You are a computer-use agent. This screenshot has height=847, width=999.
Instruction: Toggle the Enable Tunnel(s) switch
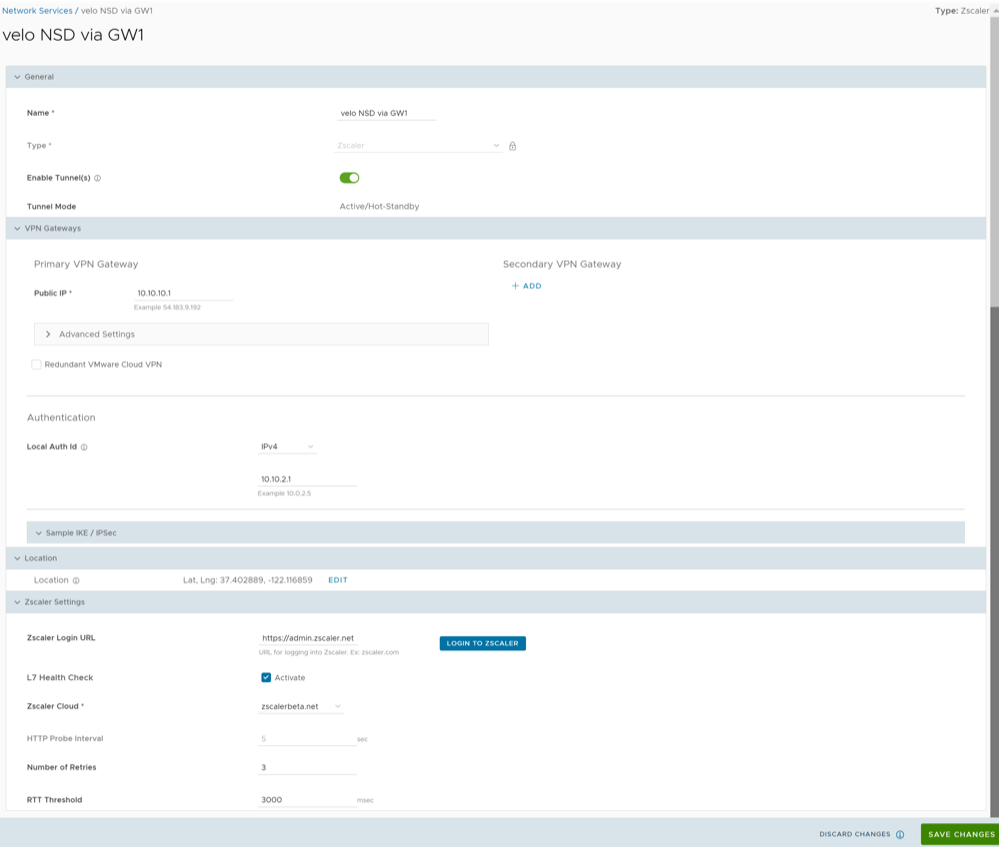point(349,178)
